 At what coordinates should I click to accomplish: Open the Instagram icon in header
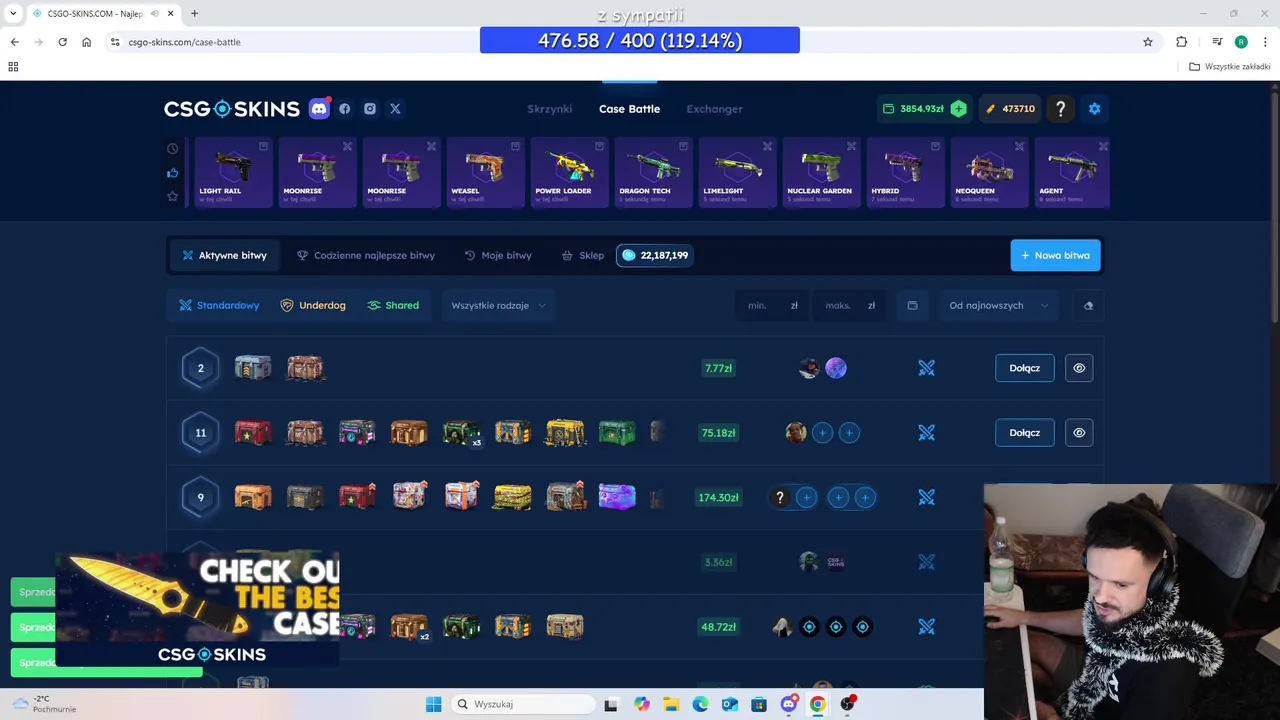tap(370, 109)
